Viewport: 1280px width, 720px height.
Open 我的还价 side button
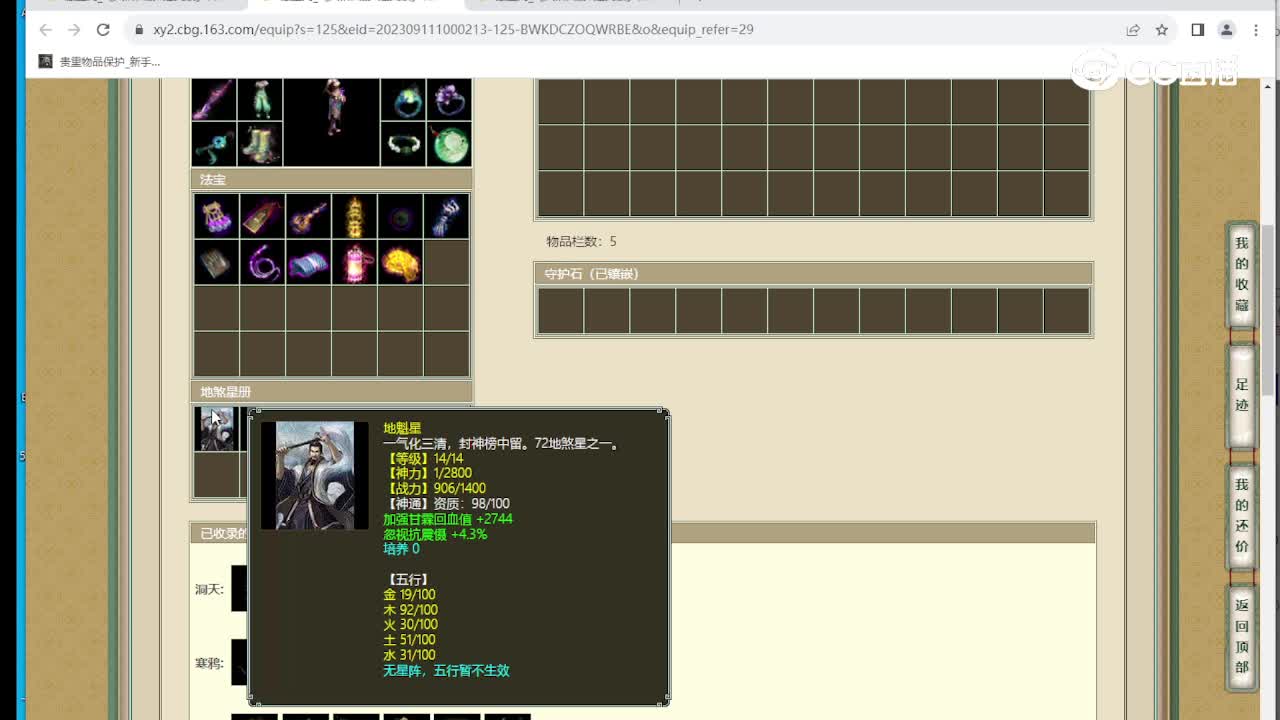1241,515
